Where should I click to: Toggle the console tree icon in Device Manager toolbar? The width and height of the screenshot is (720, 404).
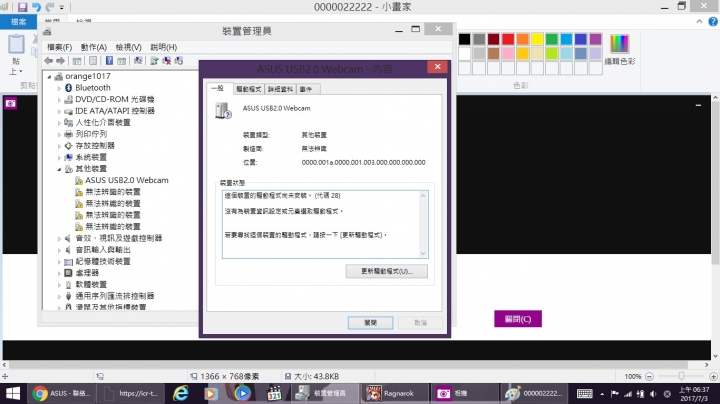pos(77,61)
